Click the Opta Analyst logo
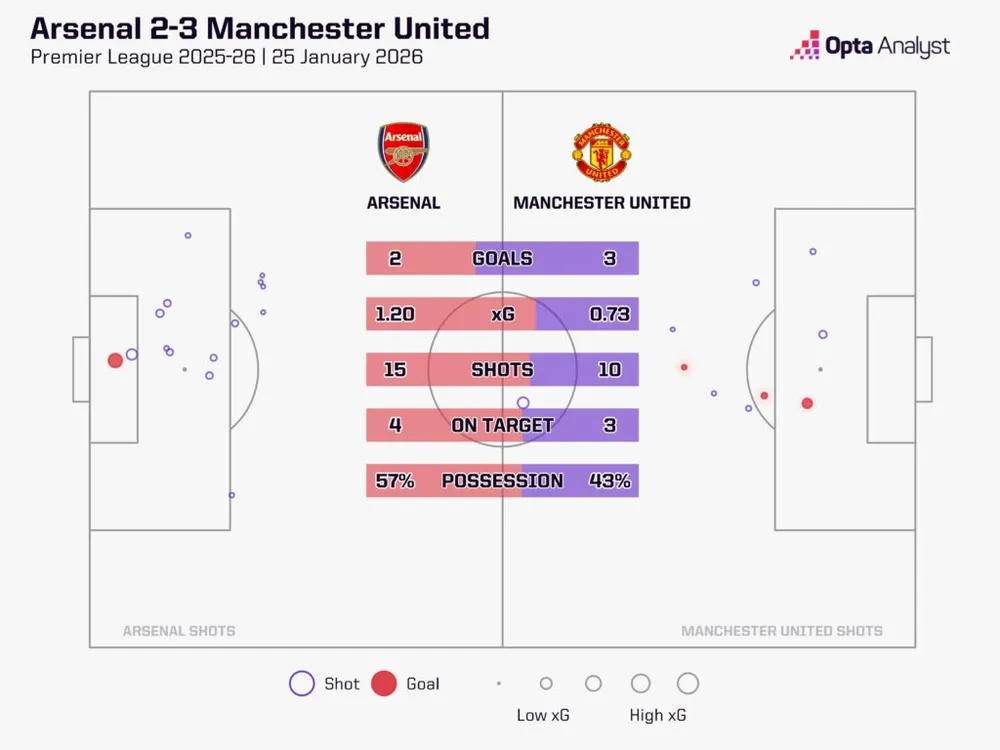 point(869,46)
